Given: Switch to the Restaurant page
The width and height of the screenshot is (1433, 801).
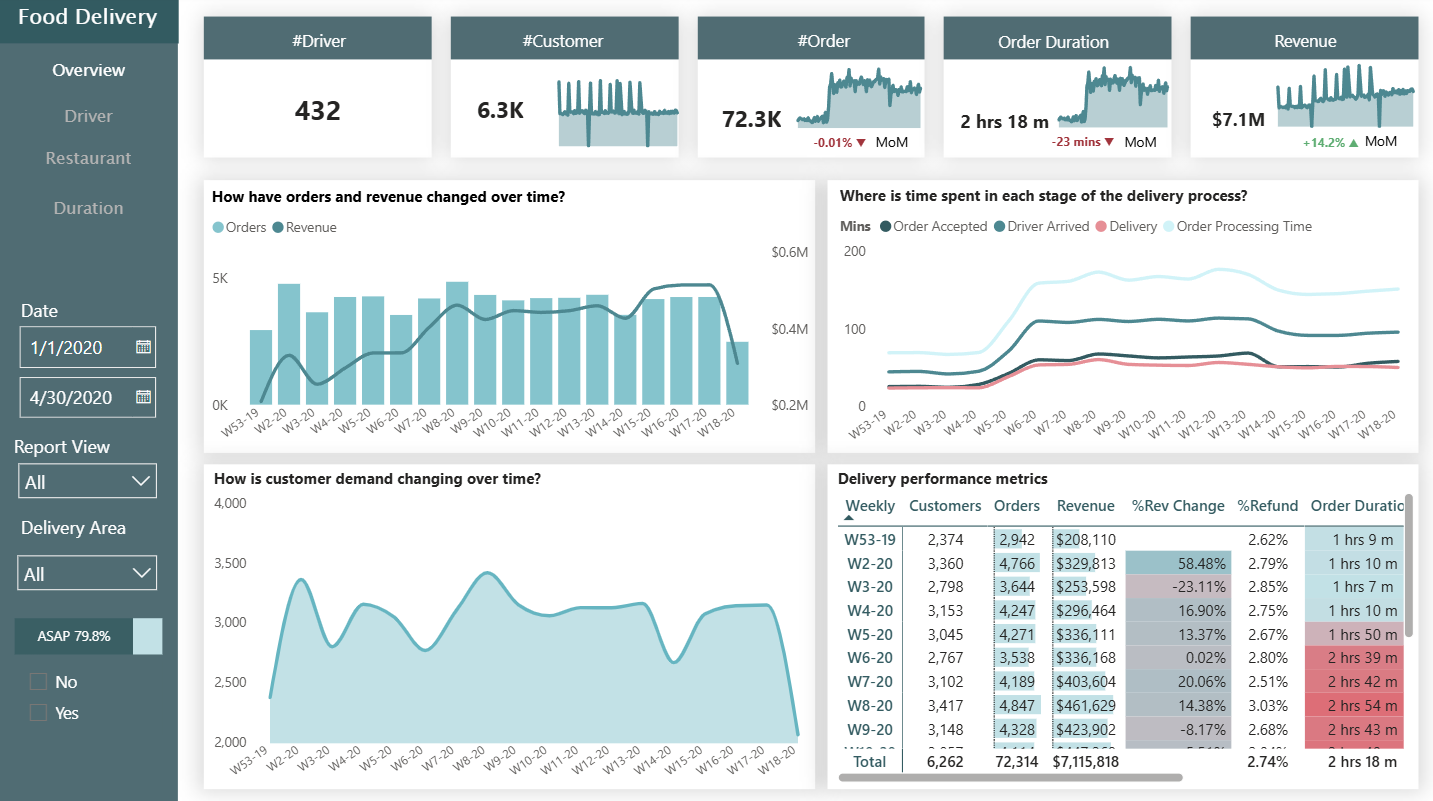Looking at the screenshot, I should pos(88,158).
